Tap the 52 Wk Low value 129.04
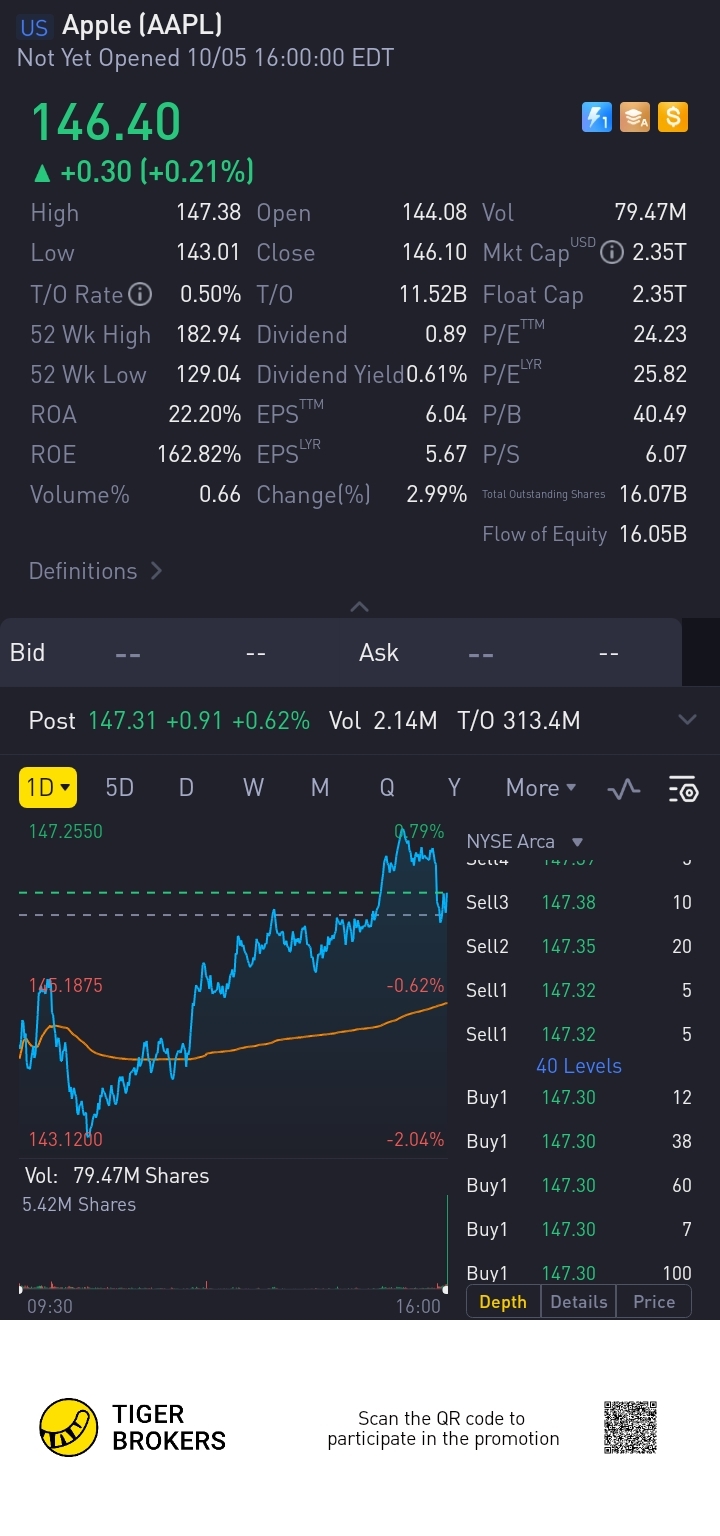 coord(209,374)
